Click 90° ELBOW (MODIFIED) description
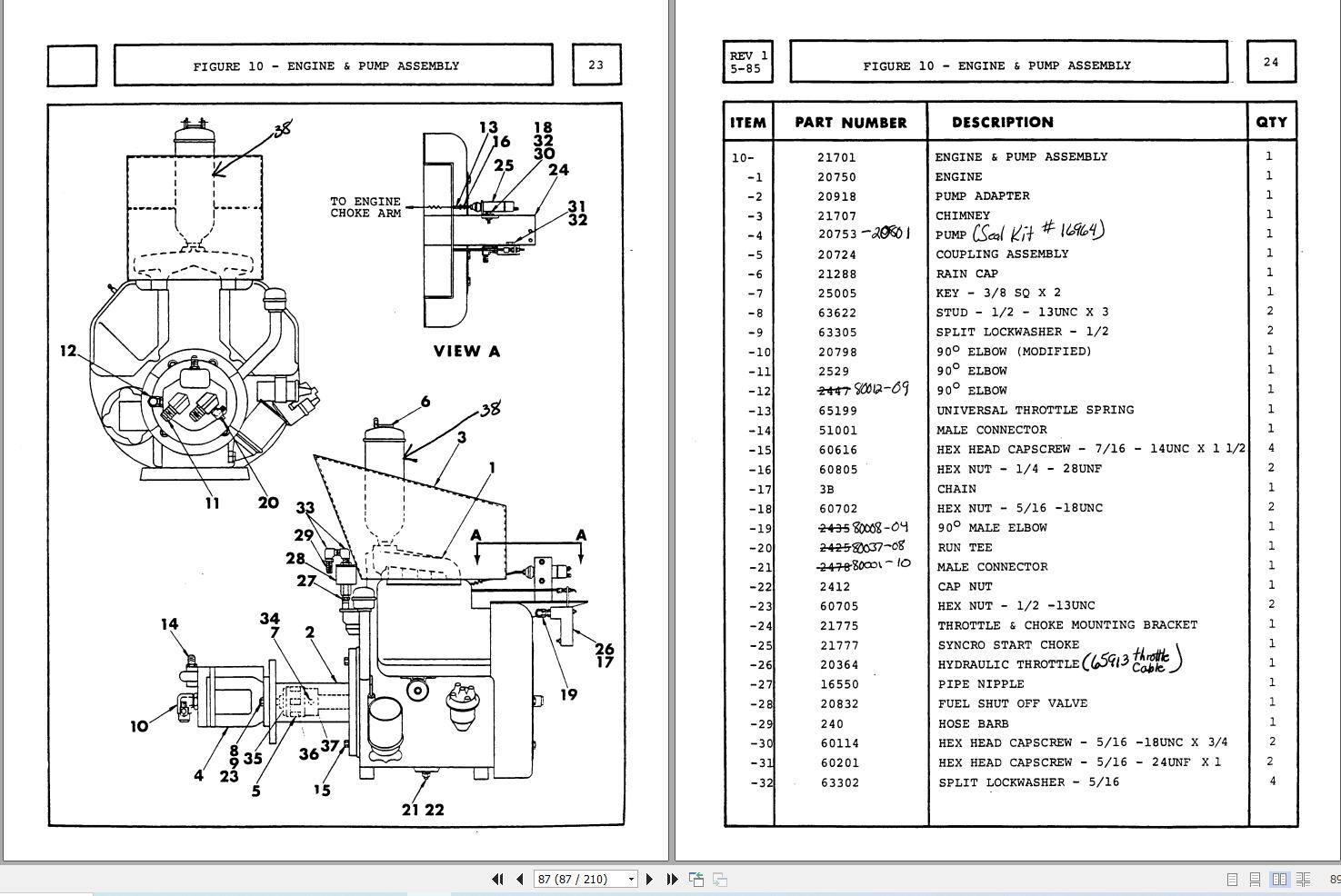Screen dimensions: 1341x896 (x=1014, y=351)
